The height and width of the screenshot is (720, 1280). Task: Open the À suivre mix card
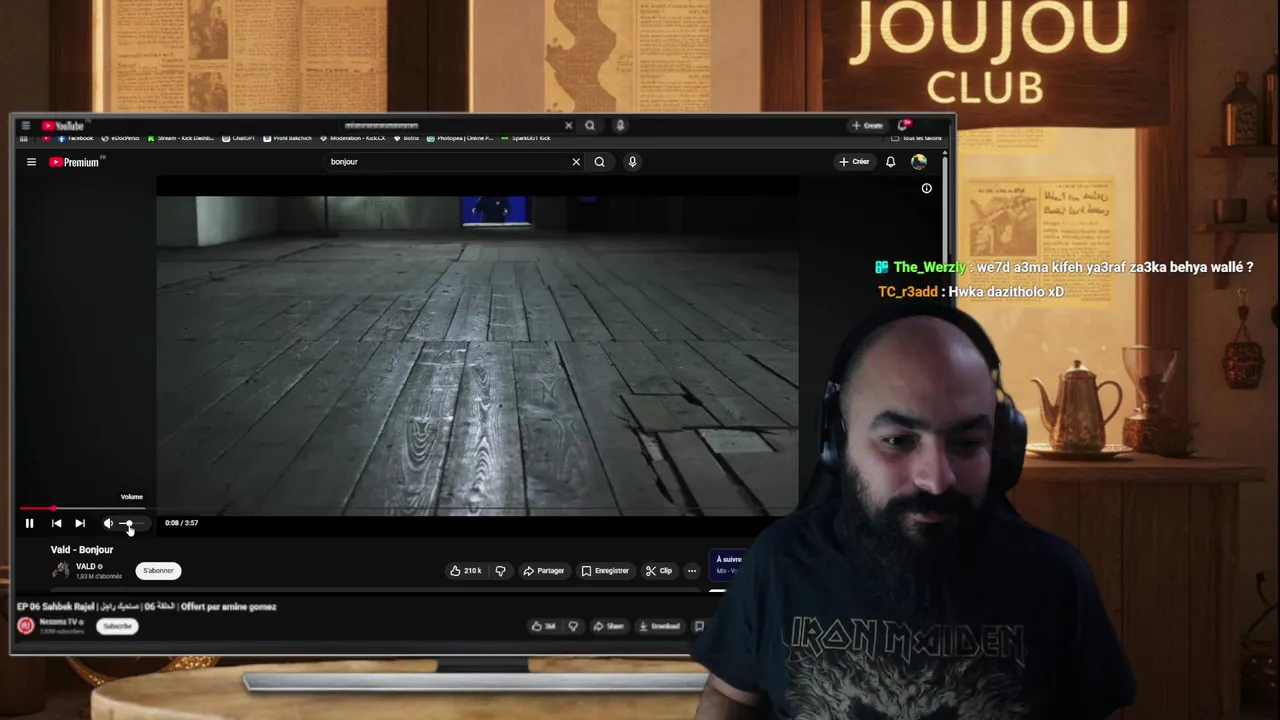(727, 565)
